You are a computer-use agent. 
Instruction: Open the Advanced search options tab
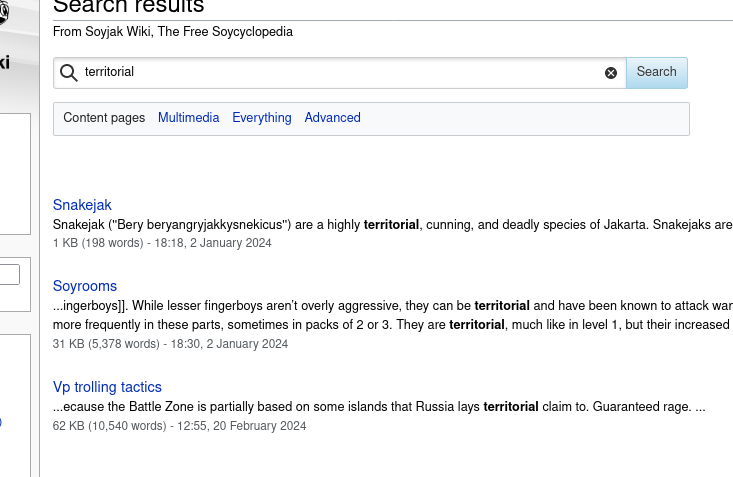click(x=332, y=118)
